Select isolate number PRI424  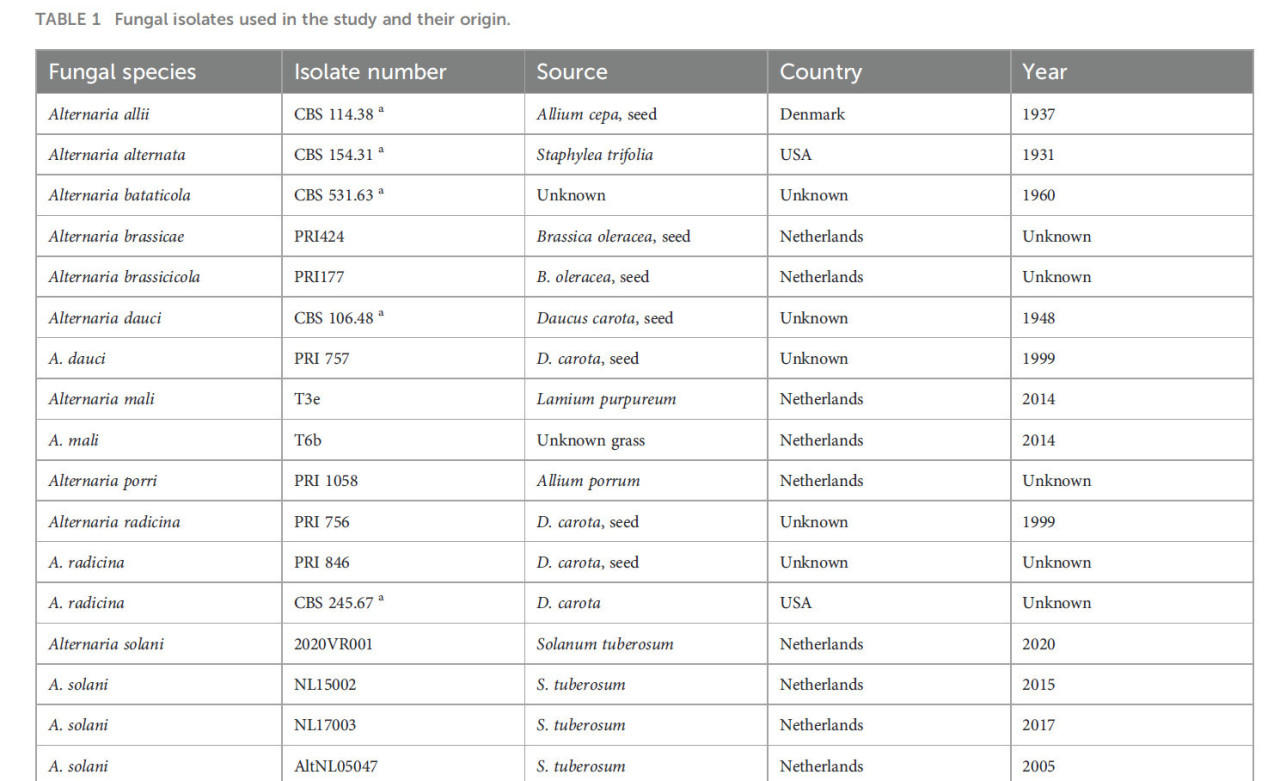319,237
